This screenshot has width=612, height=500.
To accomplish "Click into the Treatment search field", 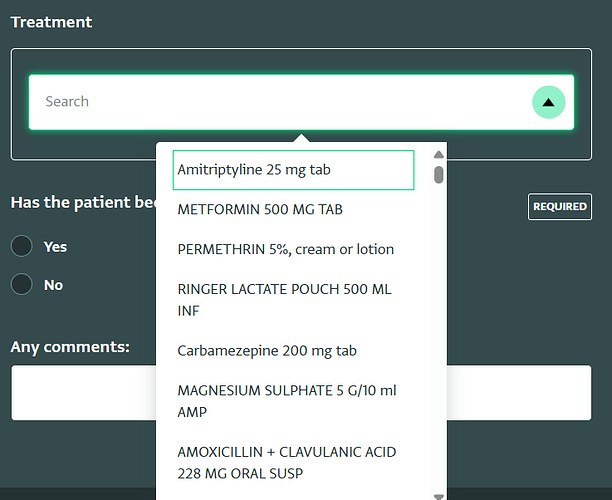I will pyautogui.click(x=280, y=102).
